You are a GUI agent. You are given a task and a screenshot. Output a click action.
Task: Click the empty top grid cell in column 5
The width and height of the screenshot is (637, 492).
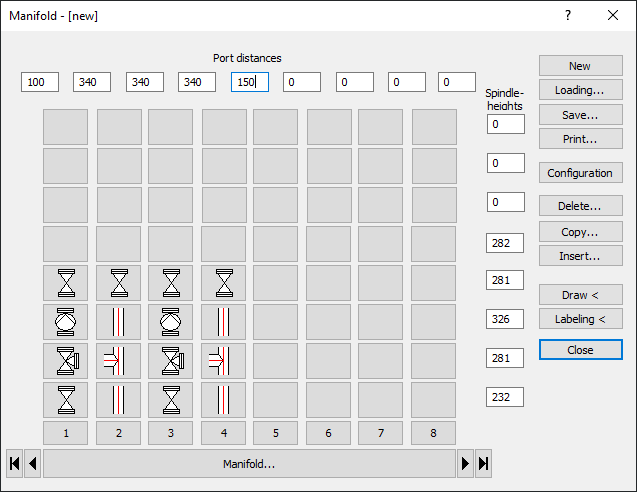[275, 127]
